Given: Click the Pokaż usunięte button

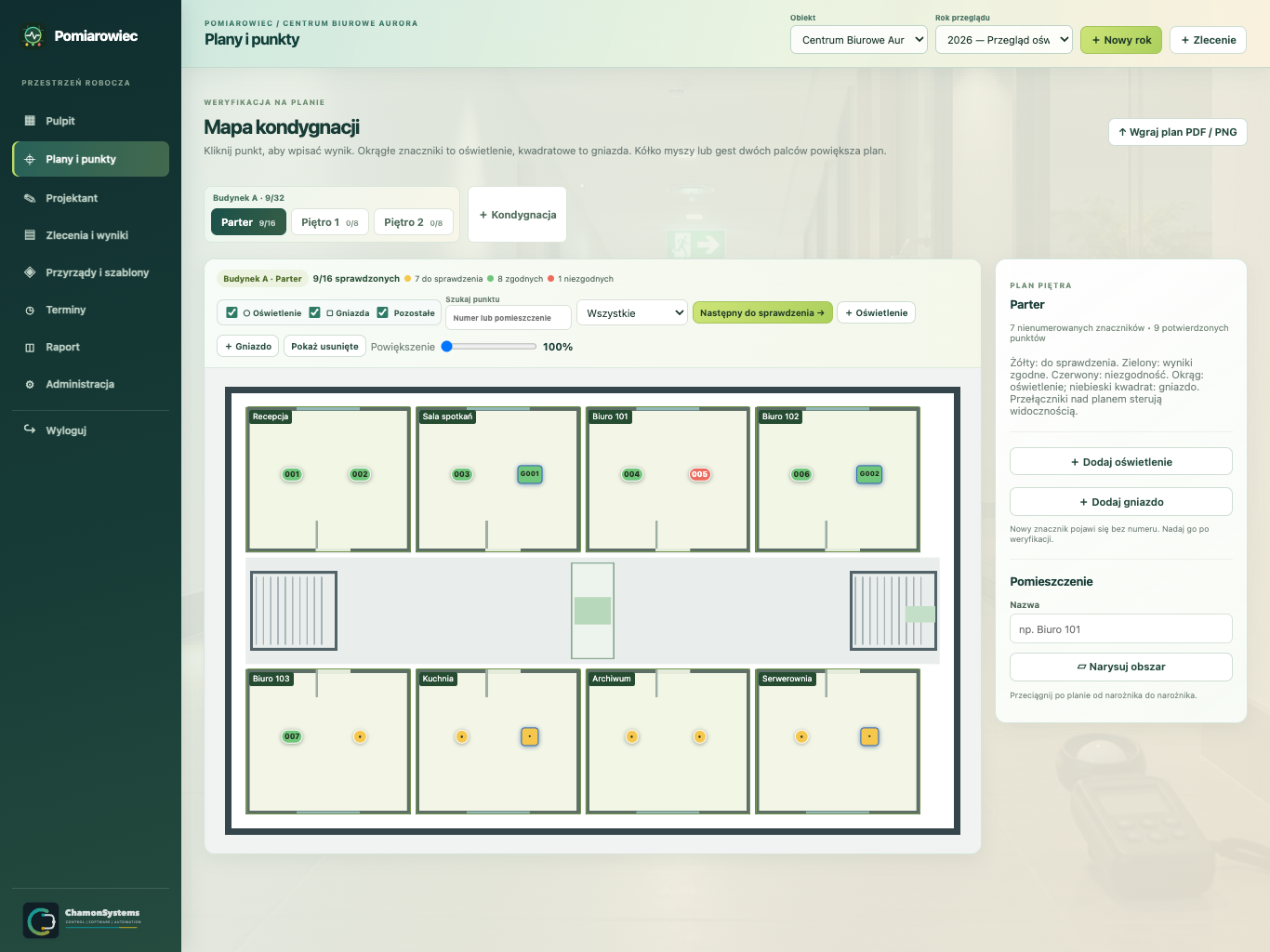Looking at the screenshot, I should pos(324,346).
